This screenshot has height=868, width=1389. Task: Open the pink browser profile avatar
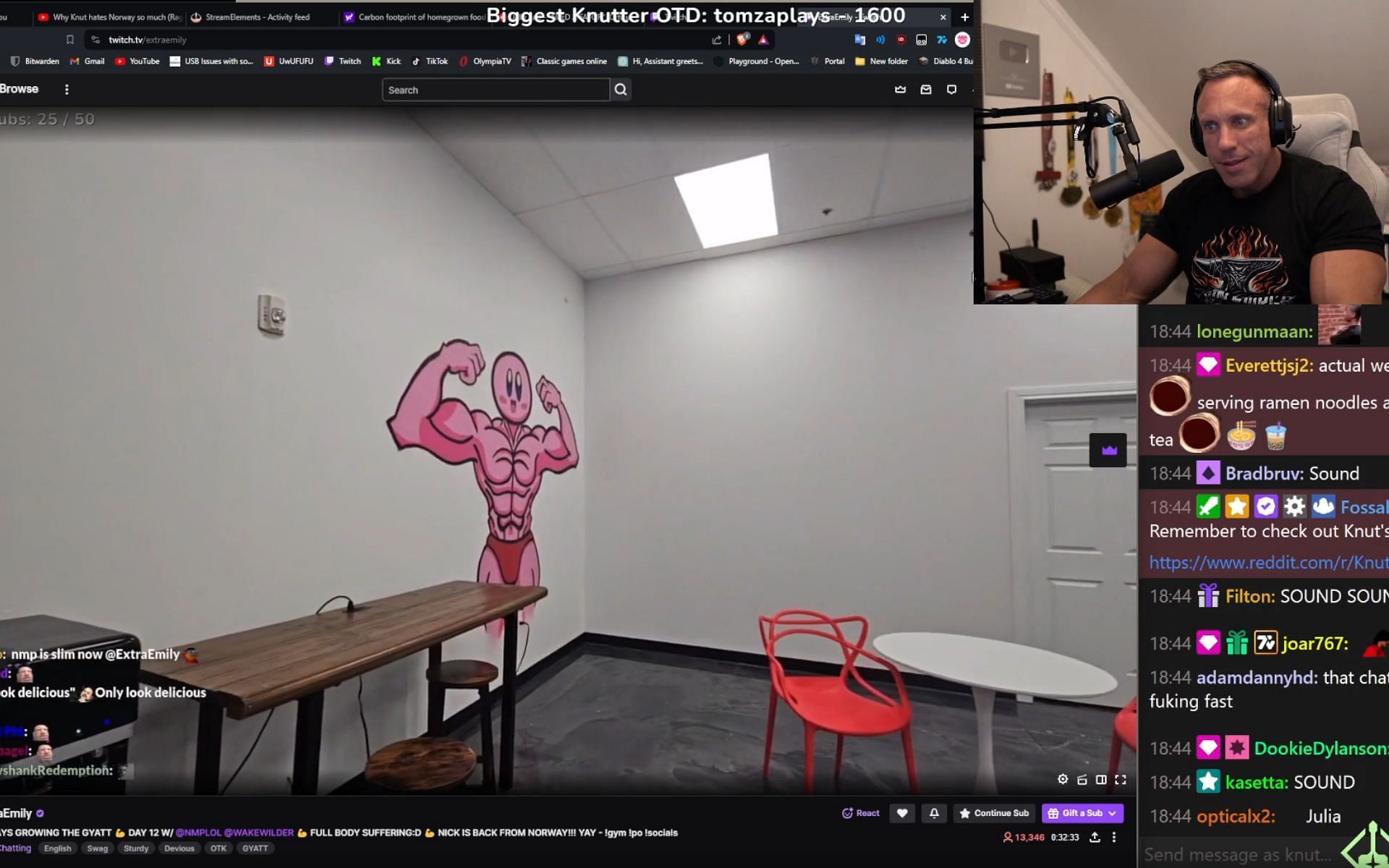(x=962, y=40)
